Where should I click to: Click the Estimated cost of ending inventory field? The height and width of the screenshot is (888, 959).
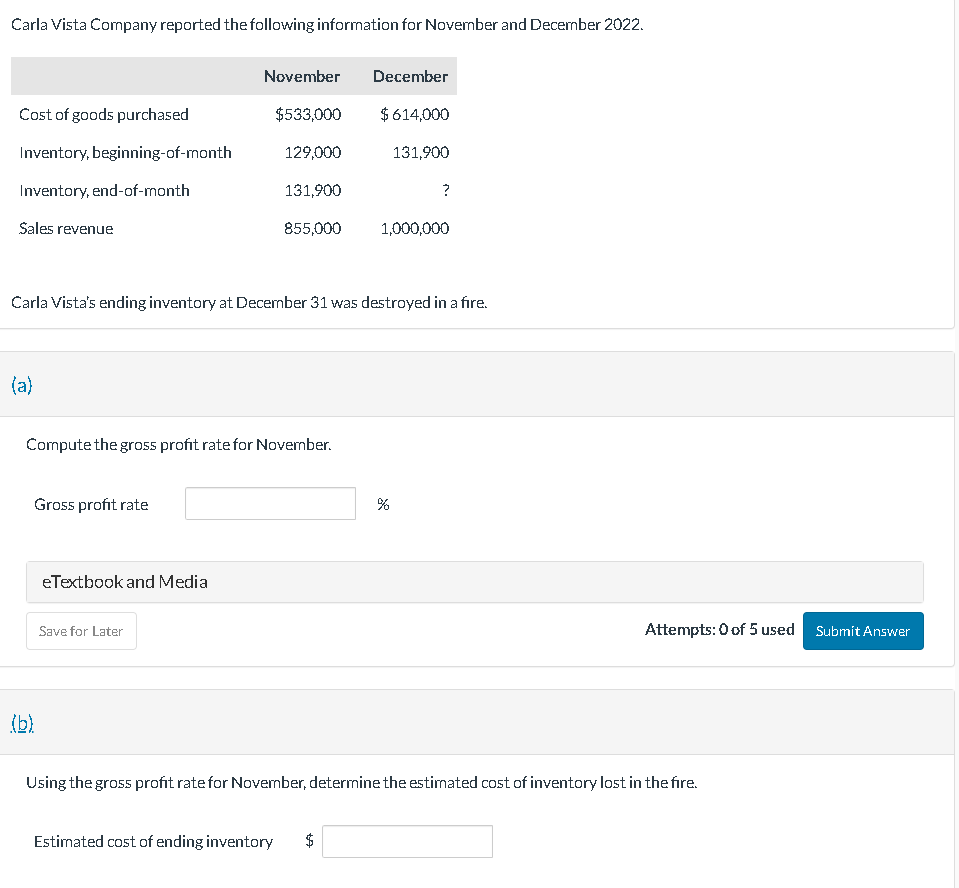pos(407,841)
